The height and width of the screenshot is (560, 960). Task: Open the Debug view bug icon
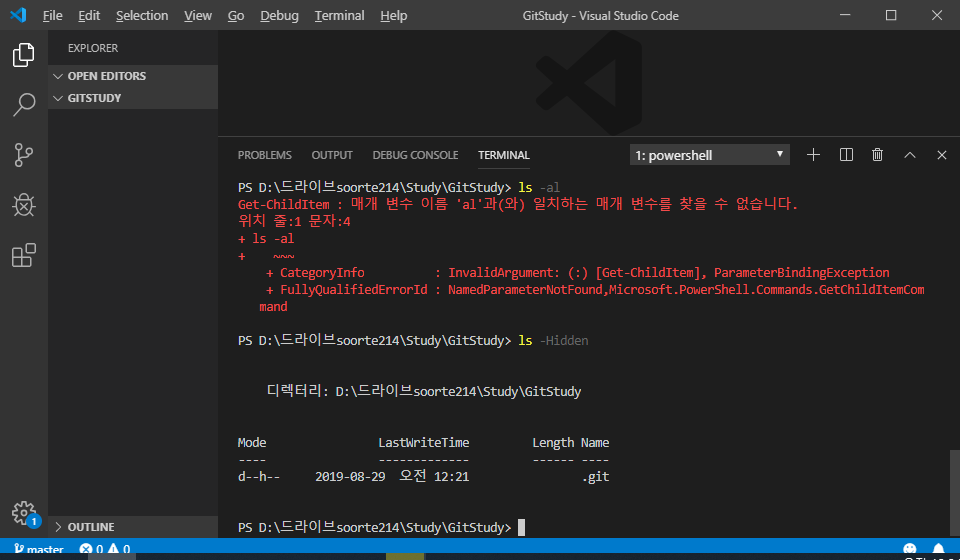[x=23, y=205]
